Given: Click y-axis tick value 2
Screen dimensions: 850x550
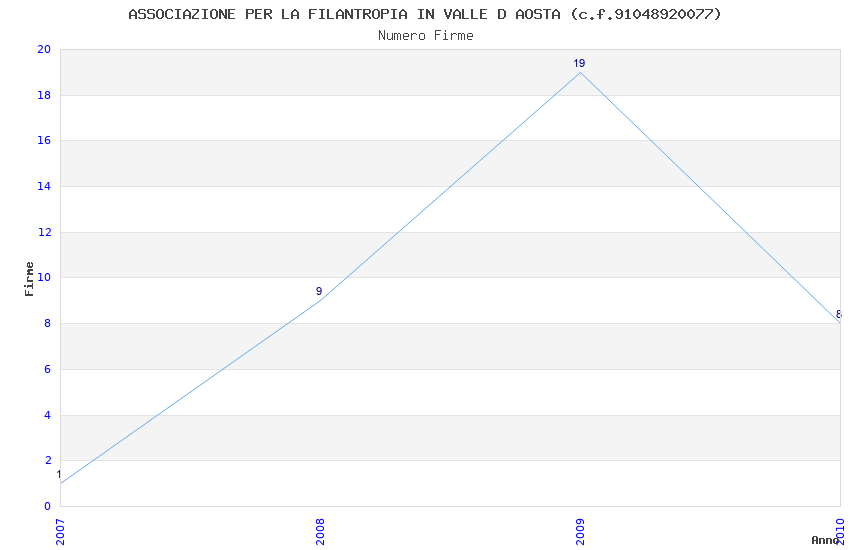Looking at the screenshot, I should pos(48,461).
